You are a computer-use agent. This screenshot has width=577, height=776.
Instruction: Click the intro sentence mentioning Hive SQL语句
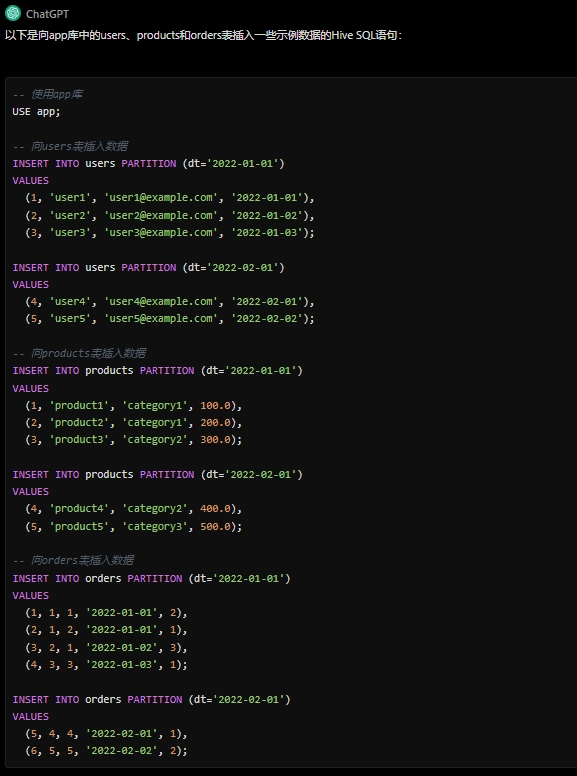[203, 36]
